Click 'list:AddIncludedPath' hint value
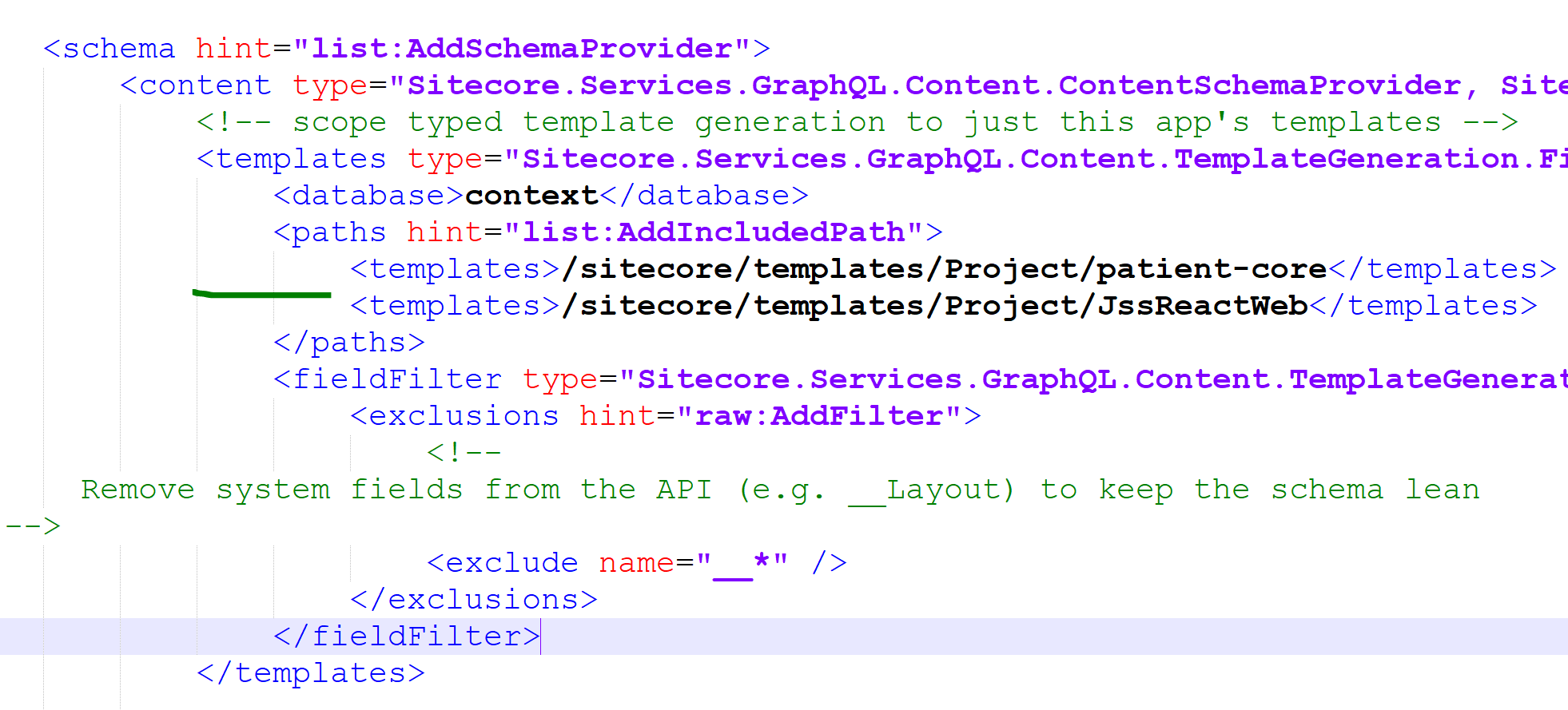 pyautogui.click(x=714, y=232)
